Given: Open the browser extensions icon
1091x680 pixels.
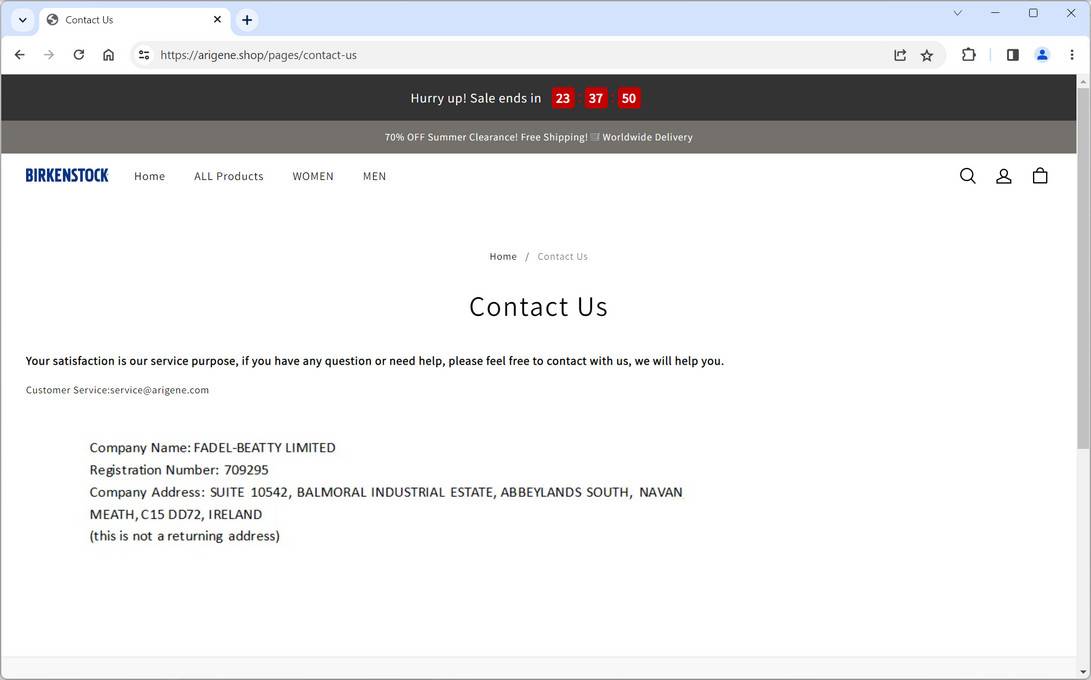Looking at the screenshot, I should click(x=968, y=55).
